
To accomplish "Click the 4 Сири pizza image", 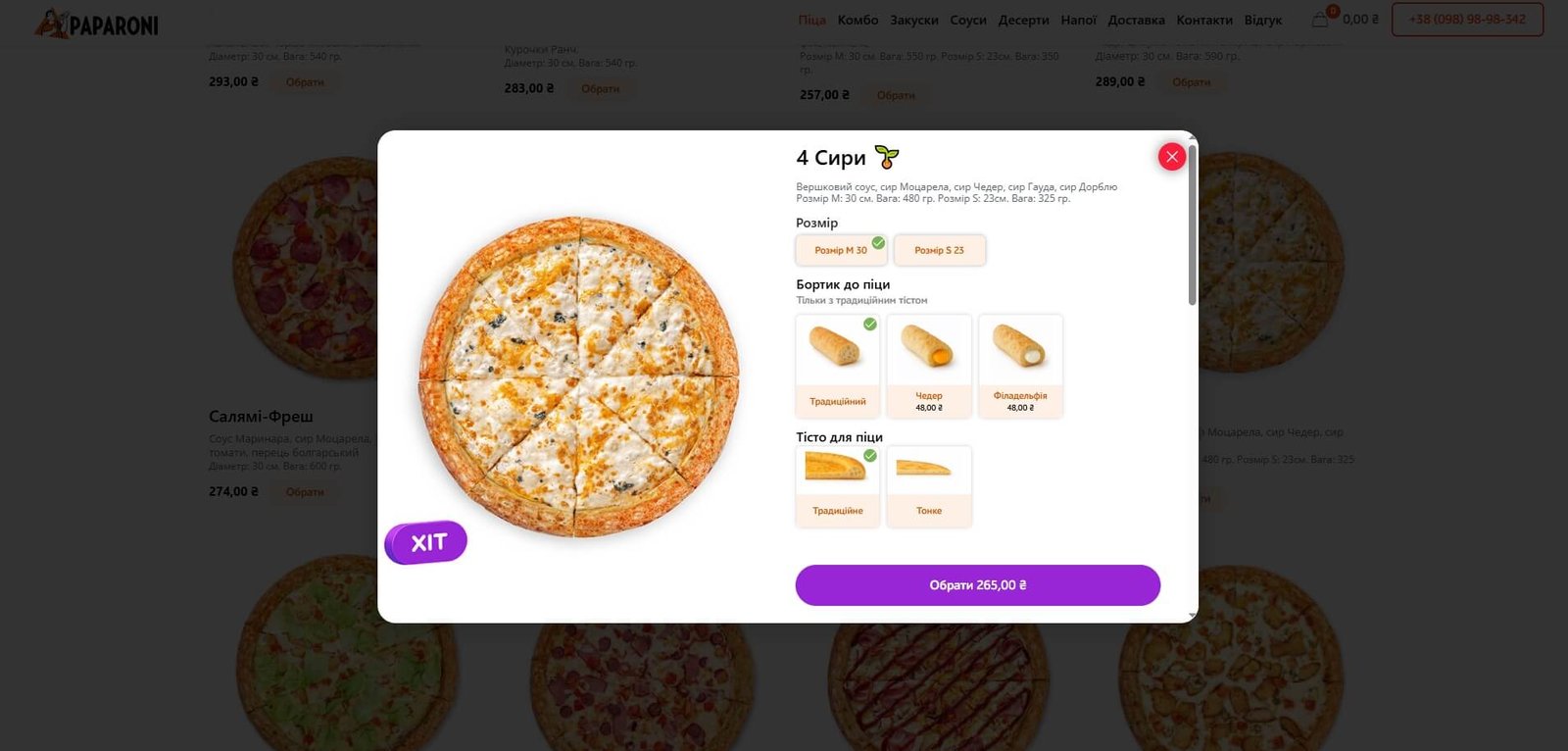I will pyautogui.click(x=579, y=376).
